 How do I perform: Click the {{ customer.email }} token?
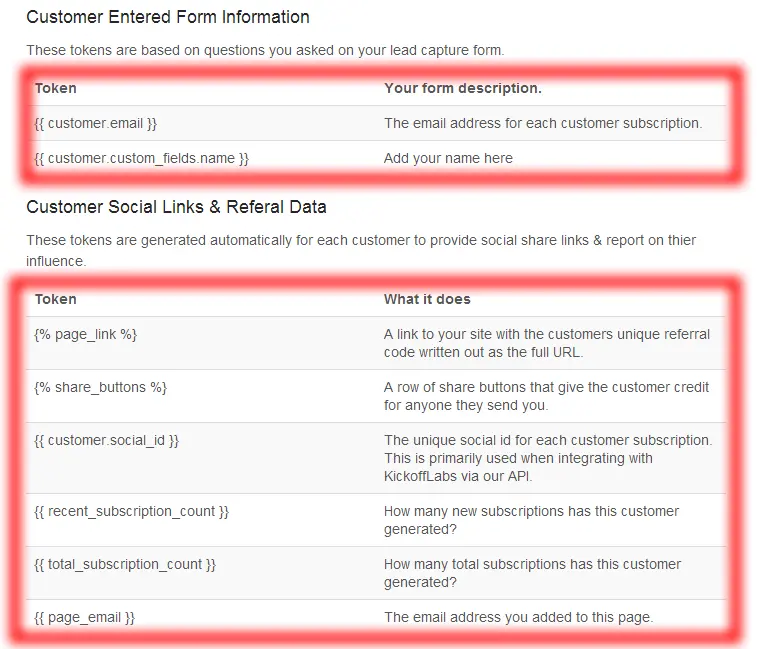click(x=96, y=123)
